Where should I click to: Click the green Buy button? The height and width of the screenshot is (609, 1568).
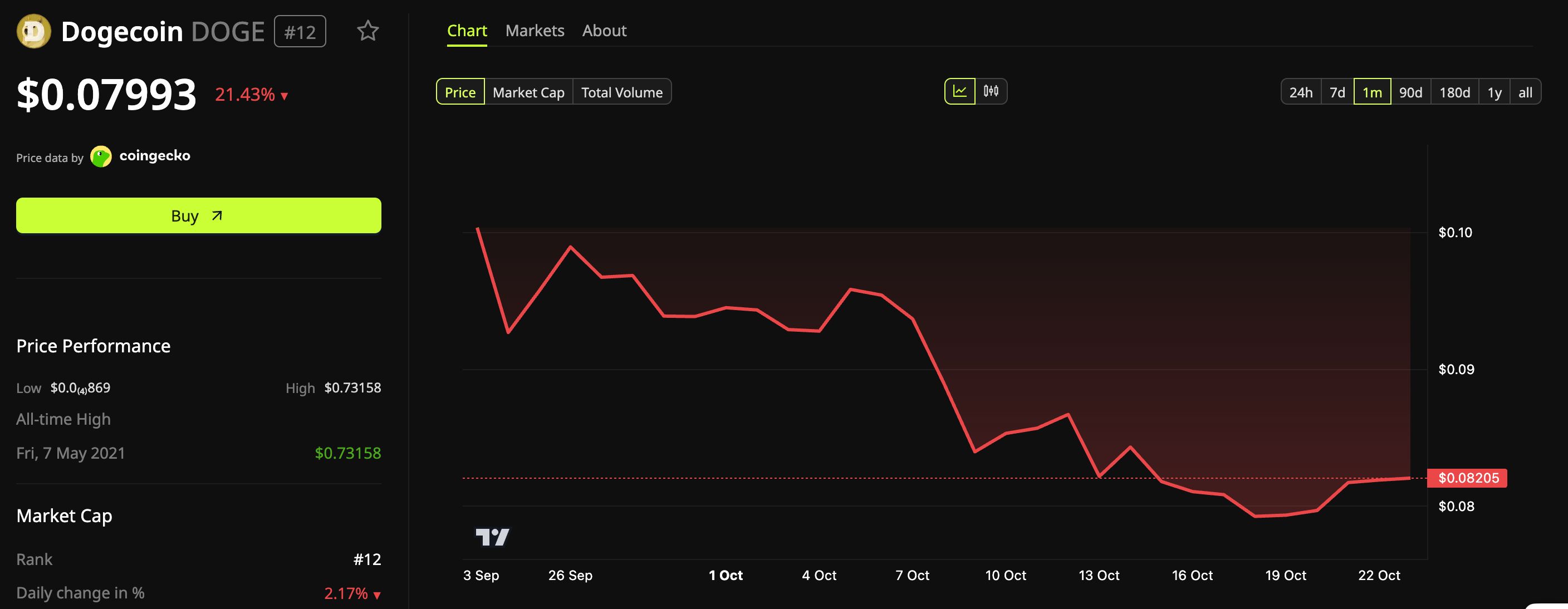tap(198, 215)
